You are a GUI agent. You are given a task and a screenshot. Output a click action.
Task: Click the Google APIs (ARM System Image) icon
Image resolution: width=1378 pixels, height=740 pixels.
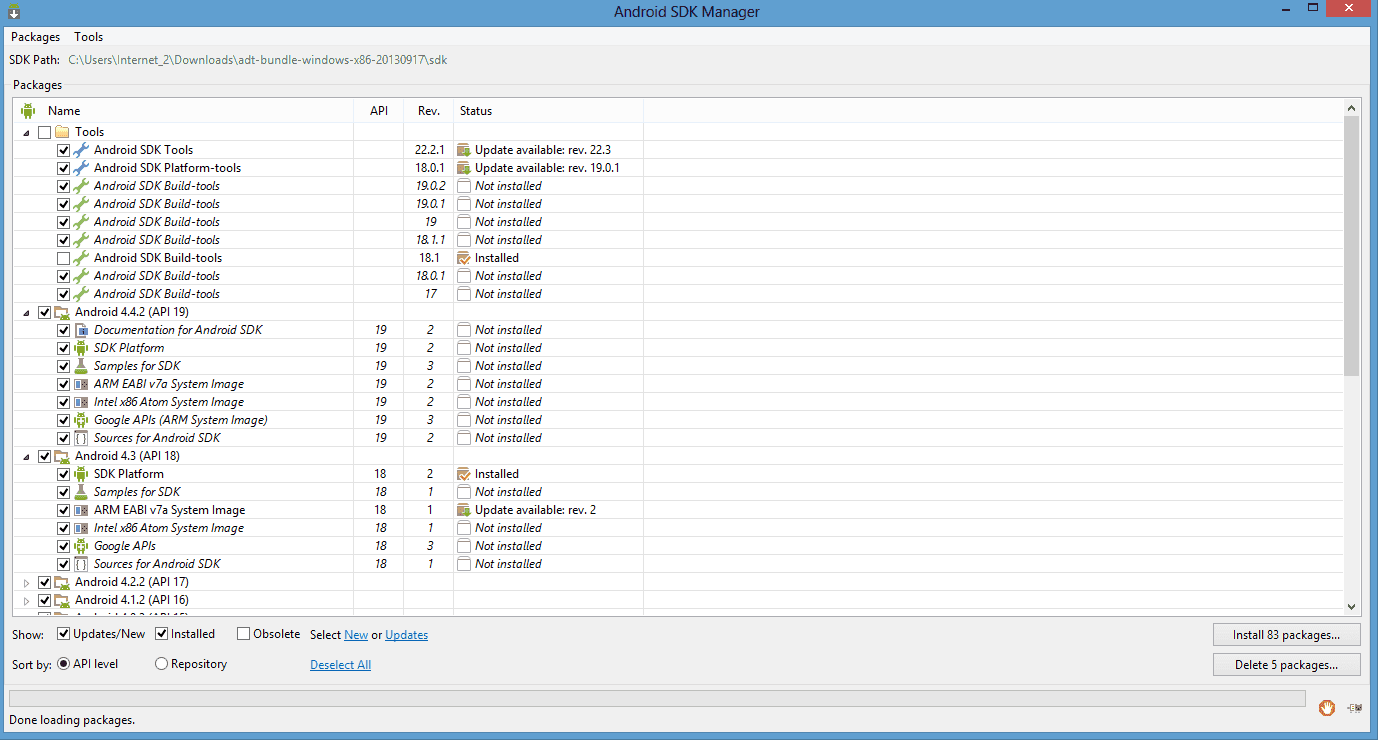82,420
